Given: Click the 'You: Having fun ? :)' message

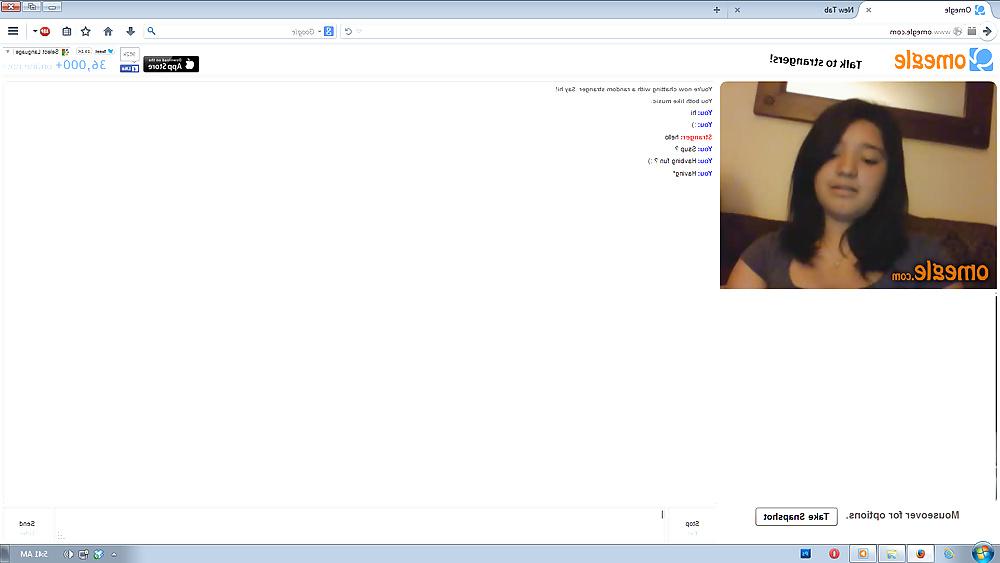Looking at the screenshot, I should (x=680, y=161).
